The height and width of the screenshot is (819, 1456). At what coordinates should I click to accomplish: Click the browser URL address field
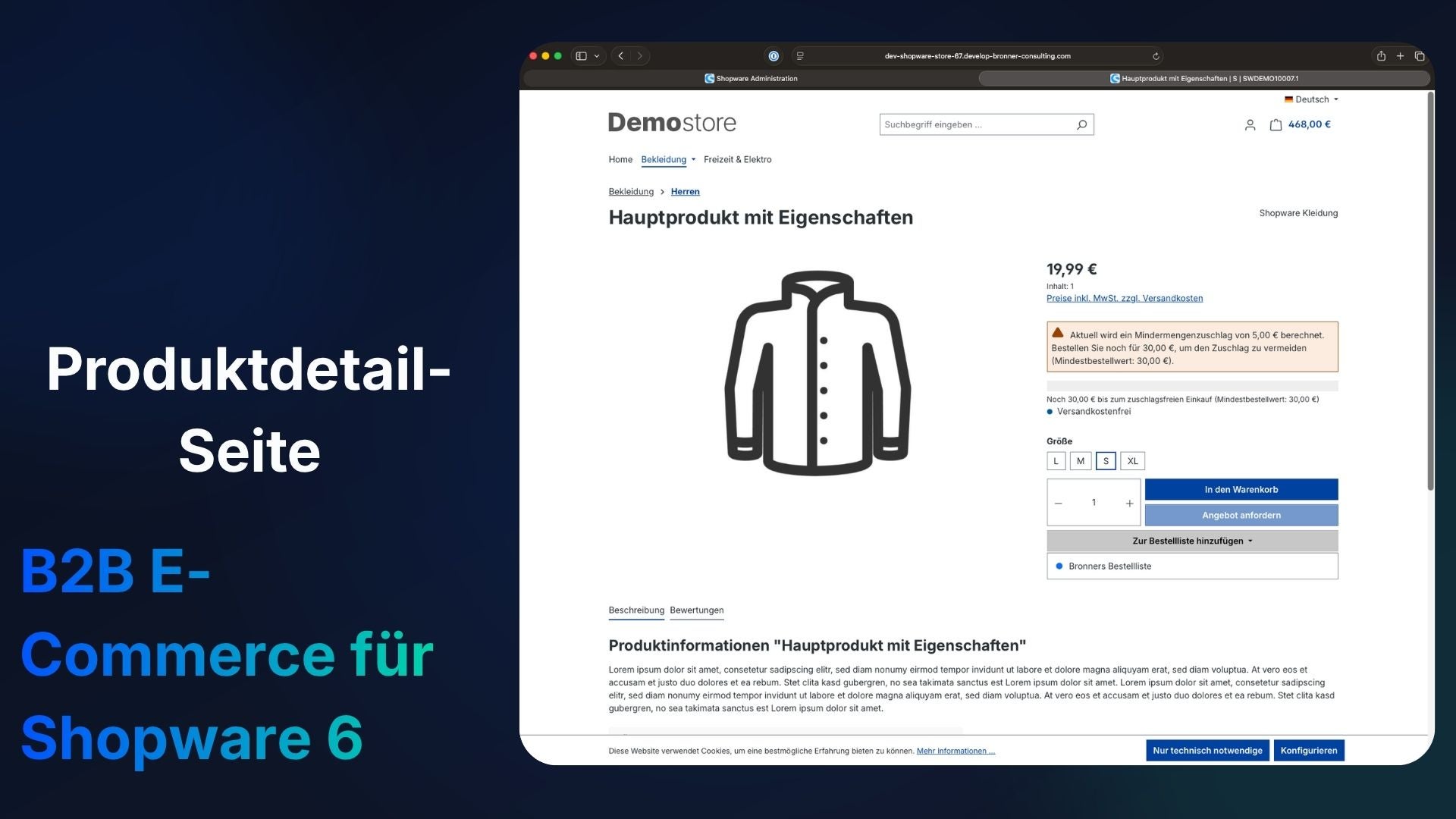click(x=977, y=56)
